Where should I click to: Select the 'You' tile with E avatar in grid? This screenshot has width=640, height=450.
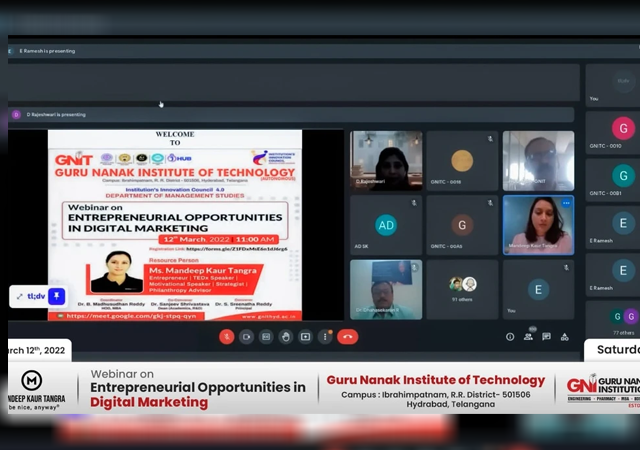point(538,290)
